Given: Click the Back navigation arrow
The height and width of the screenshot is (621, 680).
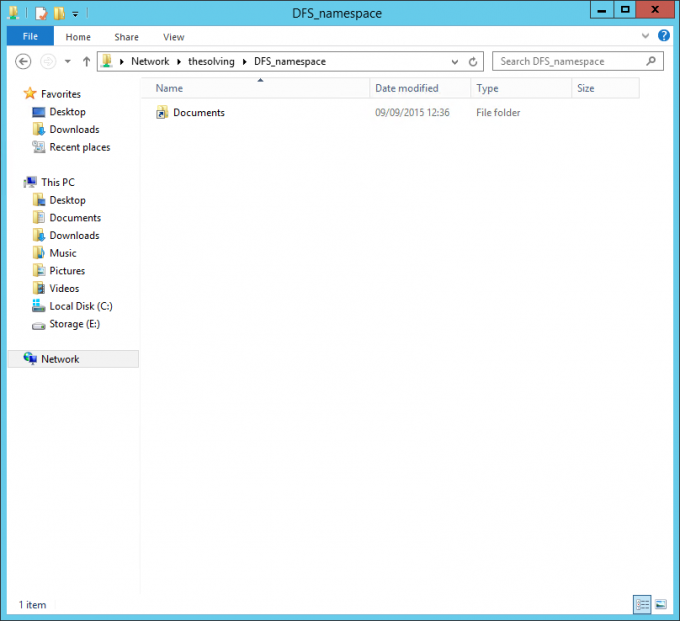Looking at the screenshot, I should point(24,61).
